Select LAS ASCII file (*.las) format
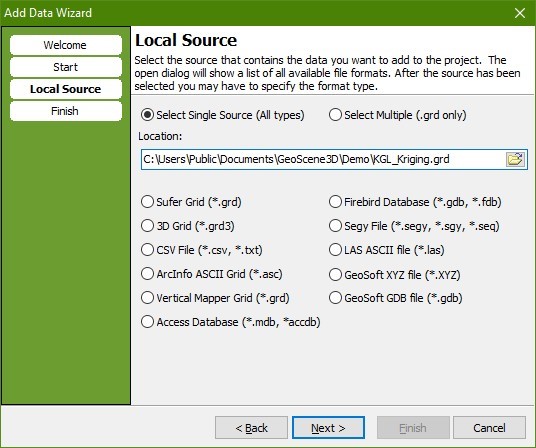The width and height of the screenshot is (536, 448). click(x=387, y=250)
